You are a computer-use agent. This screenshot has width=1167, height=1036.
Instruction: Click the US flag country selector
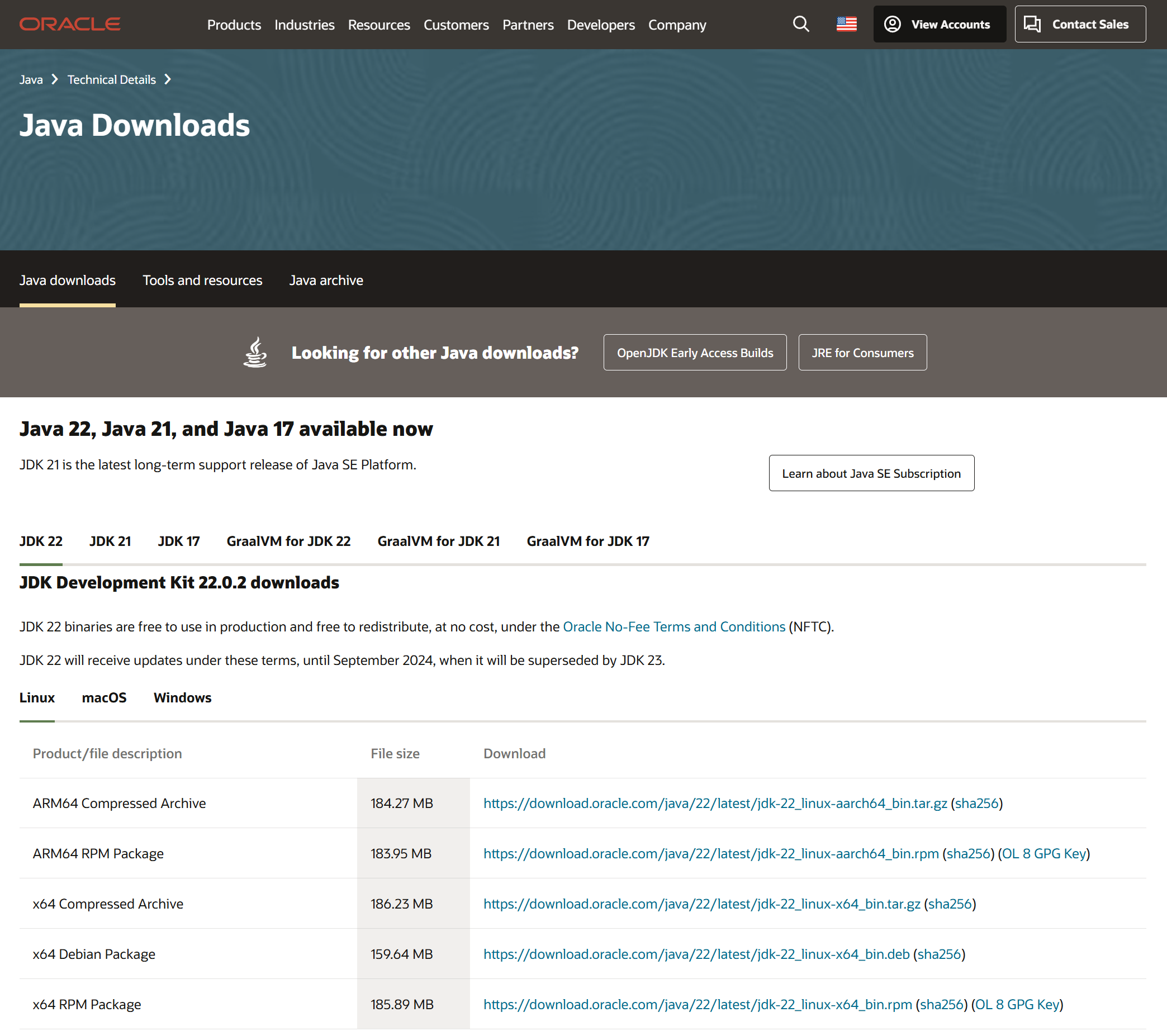click(846, 24)
